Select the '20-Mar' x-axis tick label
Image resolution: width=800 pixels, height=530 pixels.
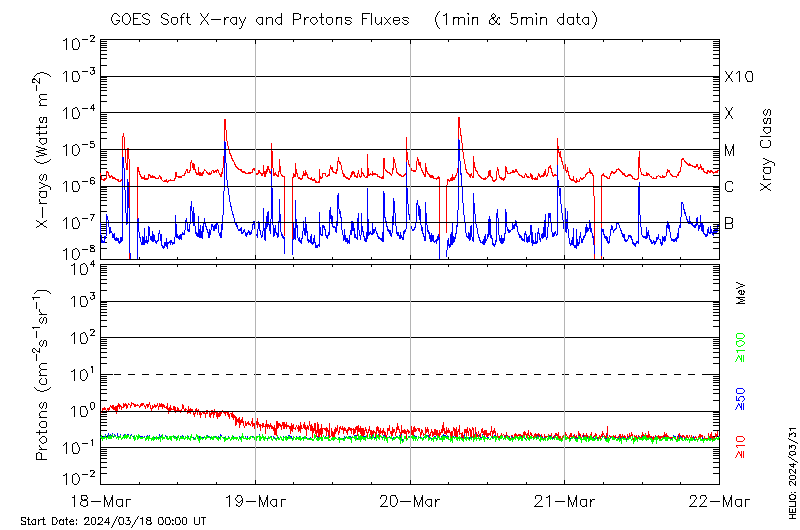point(410,500)
